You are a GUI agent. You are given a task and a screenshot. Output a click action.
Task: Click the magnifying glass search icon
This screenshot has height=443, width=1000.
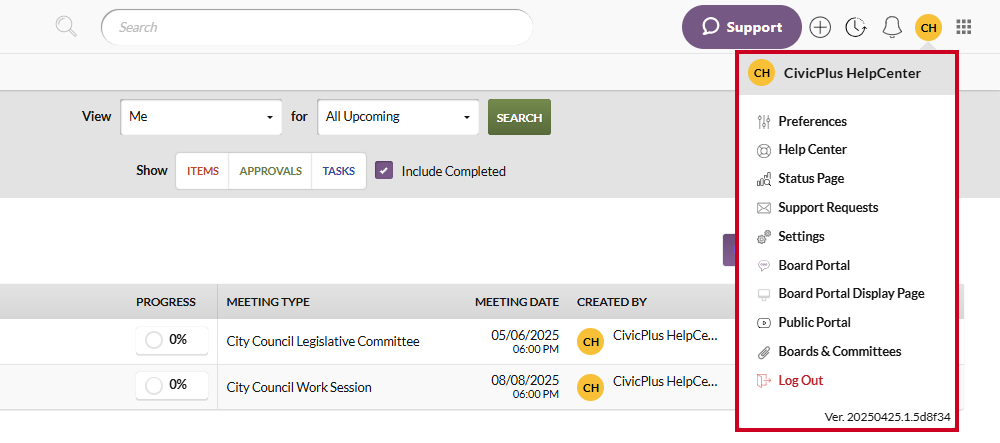point(66,27)
